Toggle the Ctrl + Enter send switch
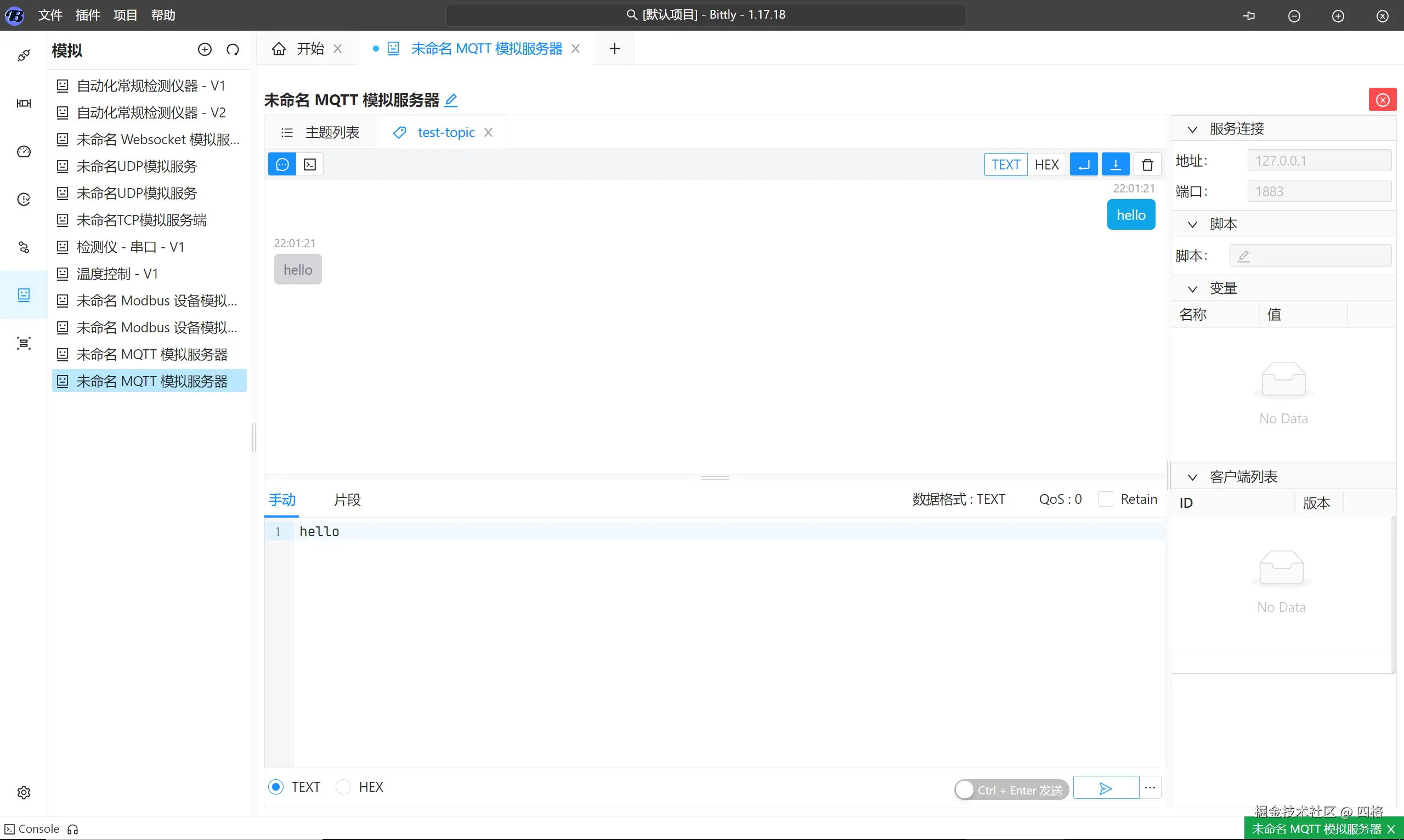 click(x=1011, y=790)
